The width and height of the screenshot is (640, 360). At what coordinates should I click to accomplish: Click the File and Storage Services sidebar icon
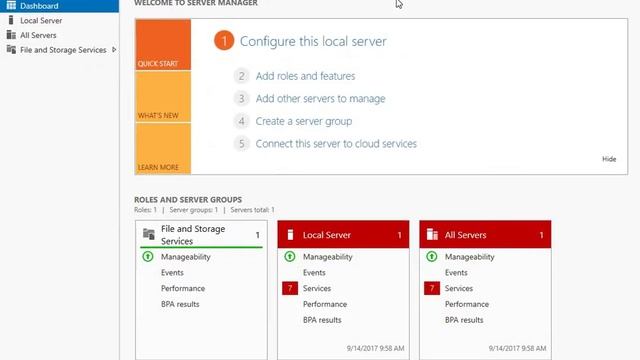(x=11, y=49)
